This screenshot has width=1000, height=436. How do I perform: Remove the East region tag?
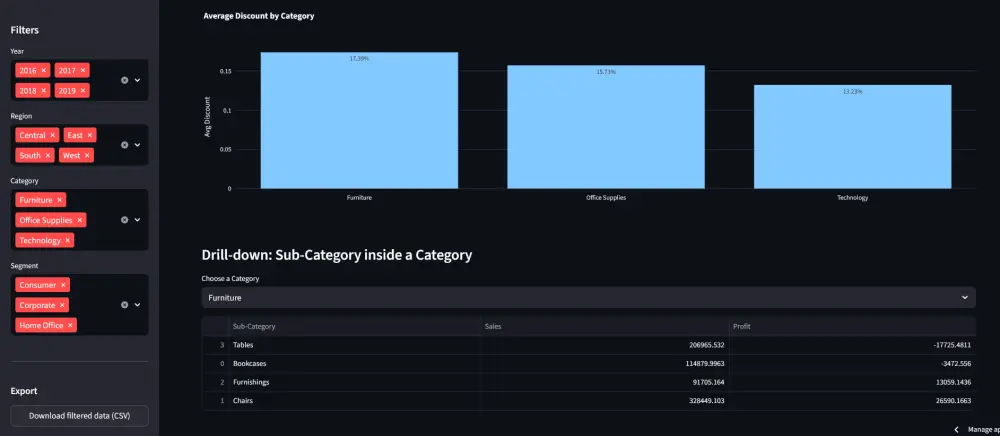pyautogui.click(x=90, y=135)
